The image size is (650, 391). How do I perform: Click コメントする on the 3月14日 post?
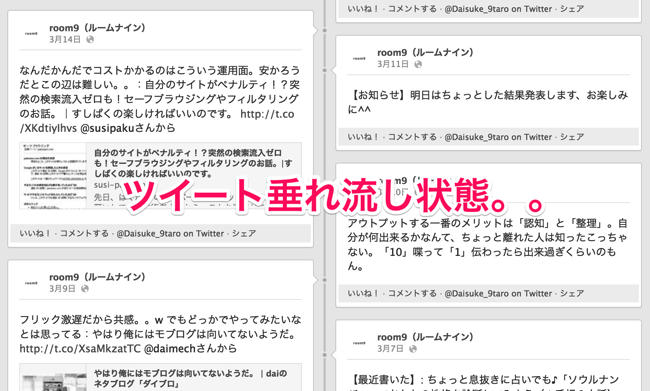click(84, 233)
